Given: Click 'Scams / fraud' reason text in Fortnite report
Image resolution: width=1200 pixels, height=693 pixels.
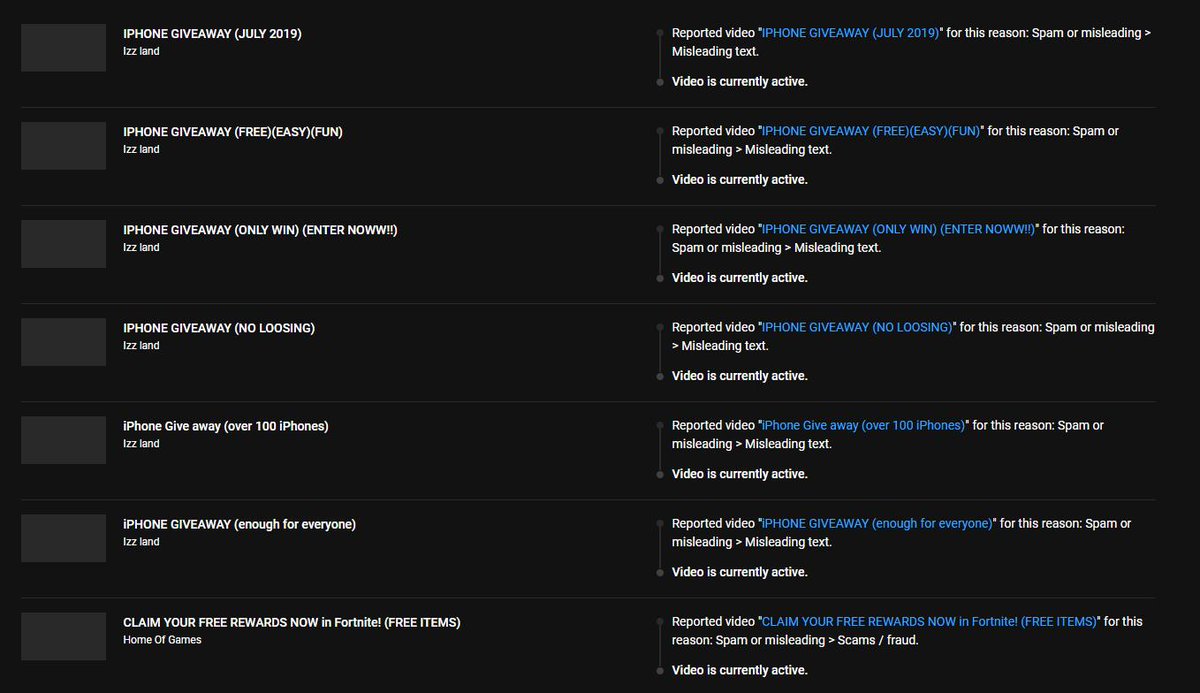Looking at the screenshot, I should tap(875, 640).
